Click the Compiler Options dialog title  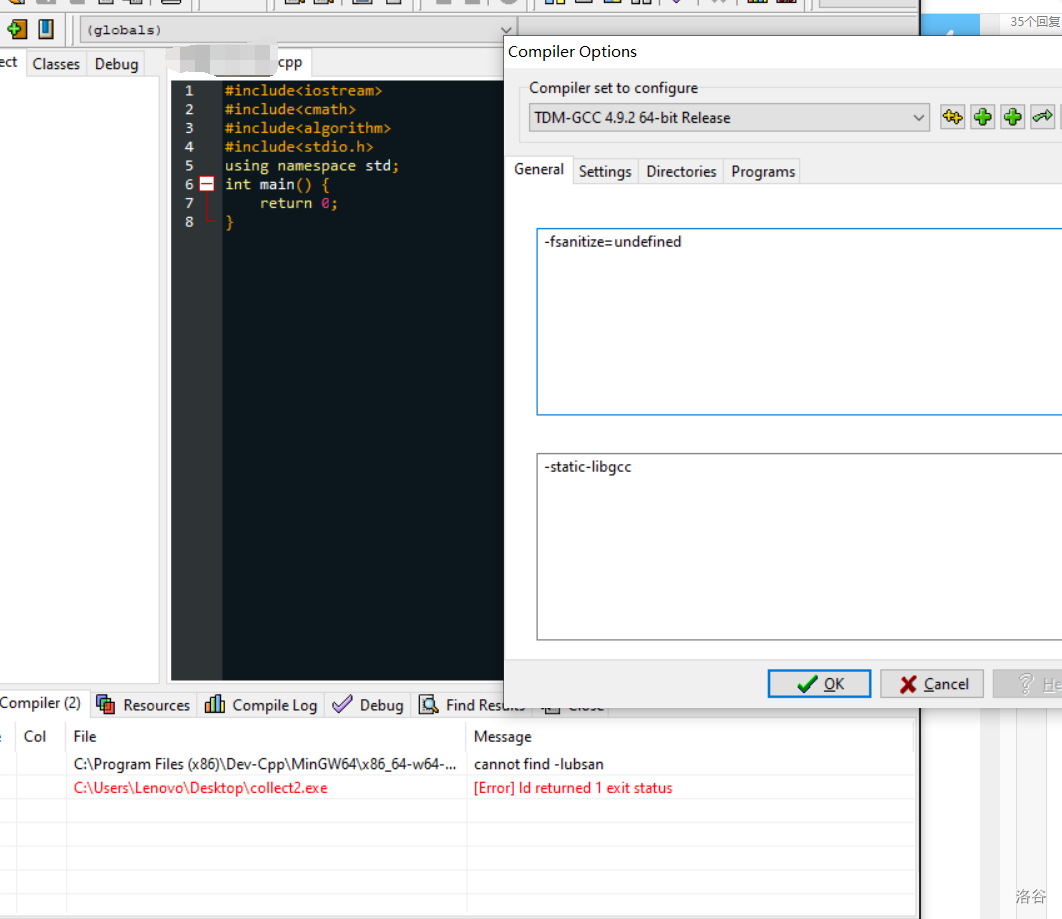(572, 51)
